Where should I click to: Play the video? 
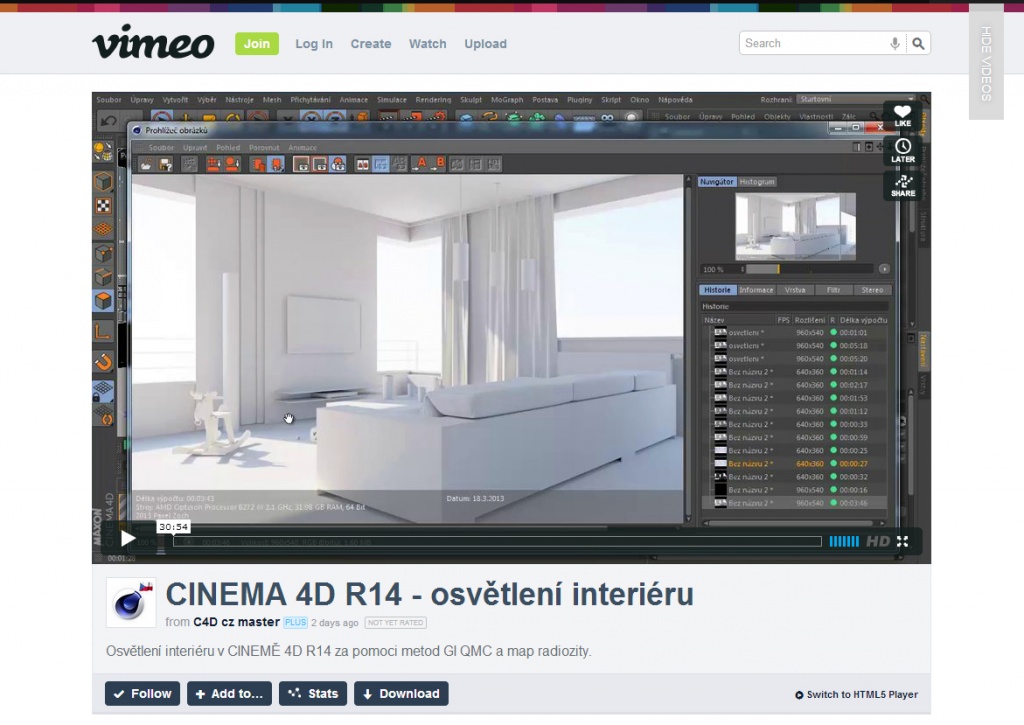128,539
